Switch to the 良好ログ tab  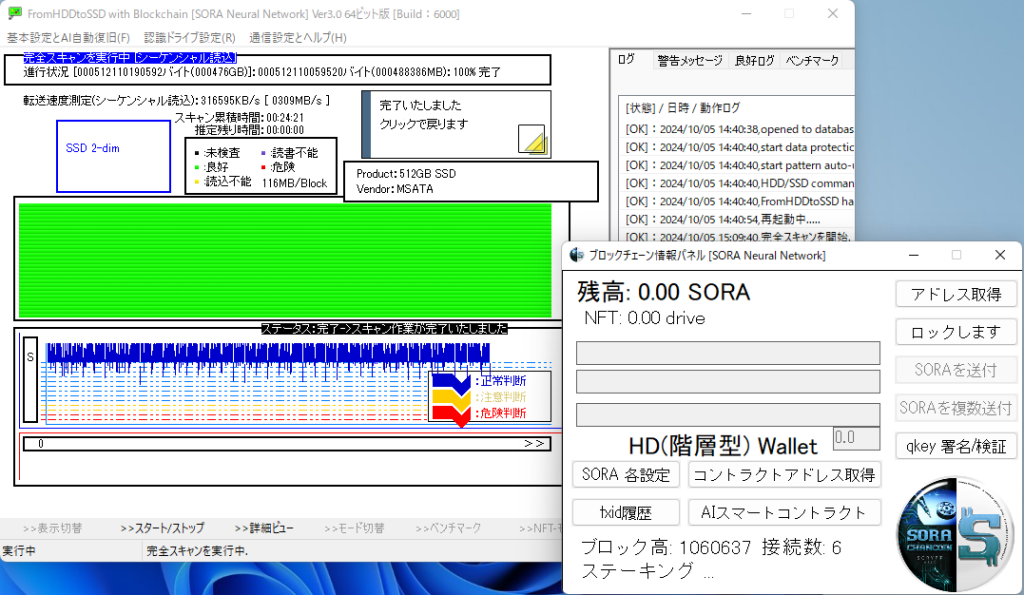(754, 61)
